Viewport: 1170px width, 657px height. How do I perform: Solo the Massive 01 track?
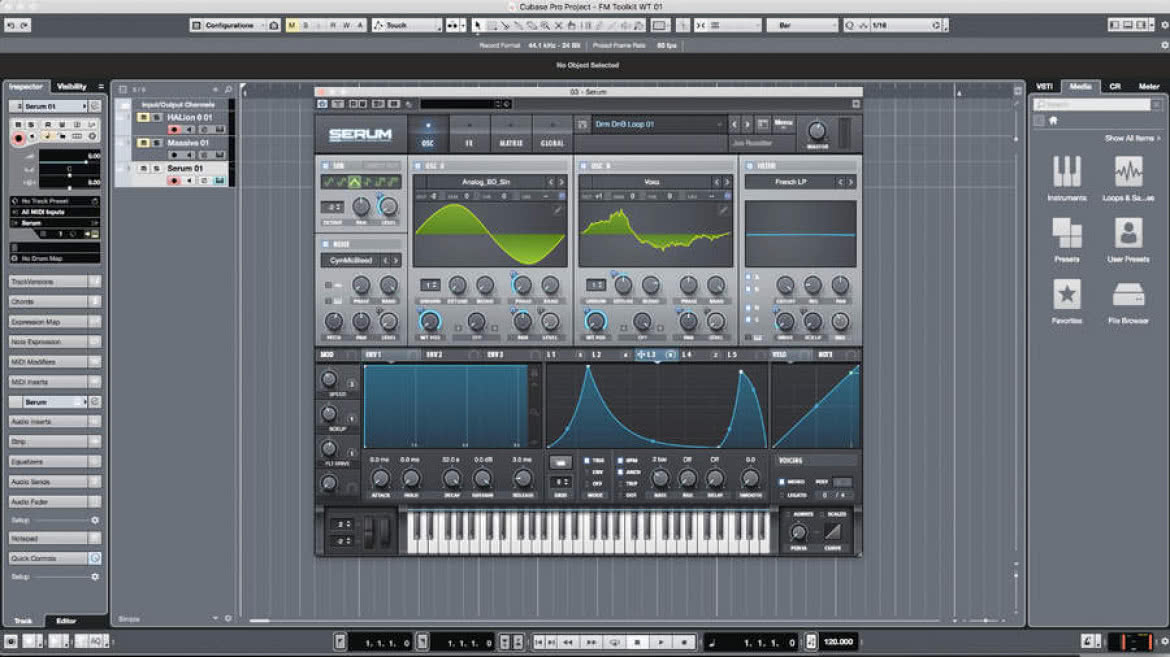tap(157, 143)
